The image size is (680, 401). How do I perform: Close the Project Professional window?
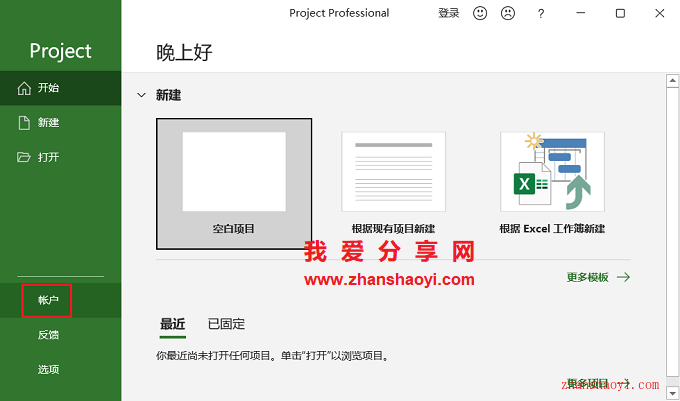[x=660, y=13]
